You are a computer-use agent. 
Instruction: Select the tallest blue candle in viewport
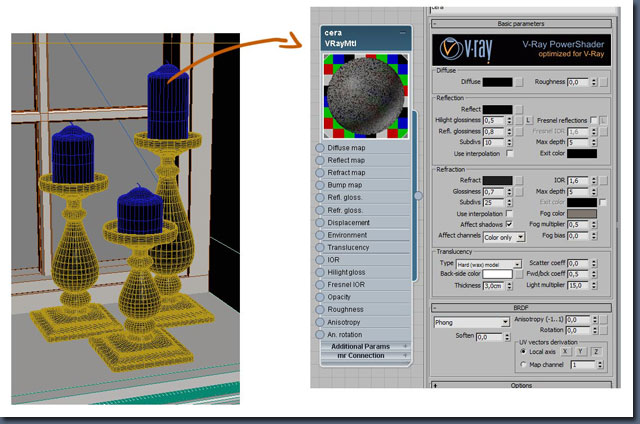(x=168, y=102)
